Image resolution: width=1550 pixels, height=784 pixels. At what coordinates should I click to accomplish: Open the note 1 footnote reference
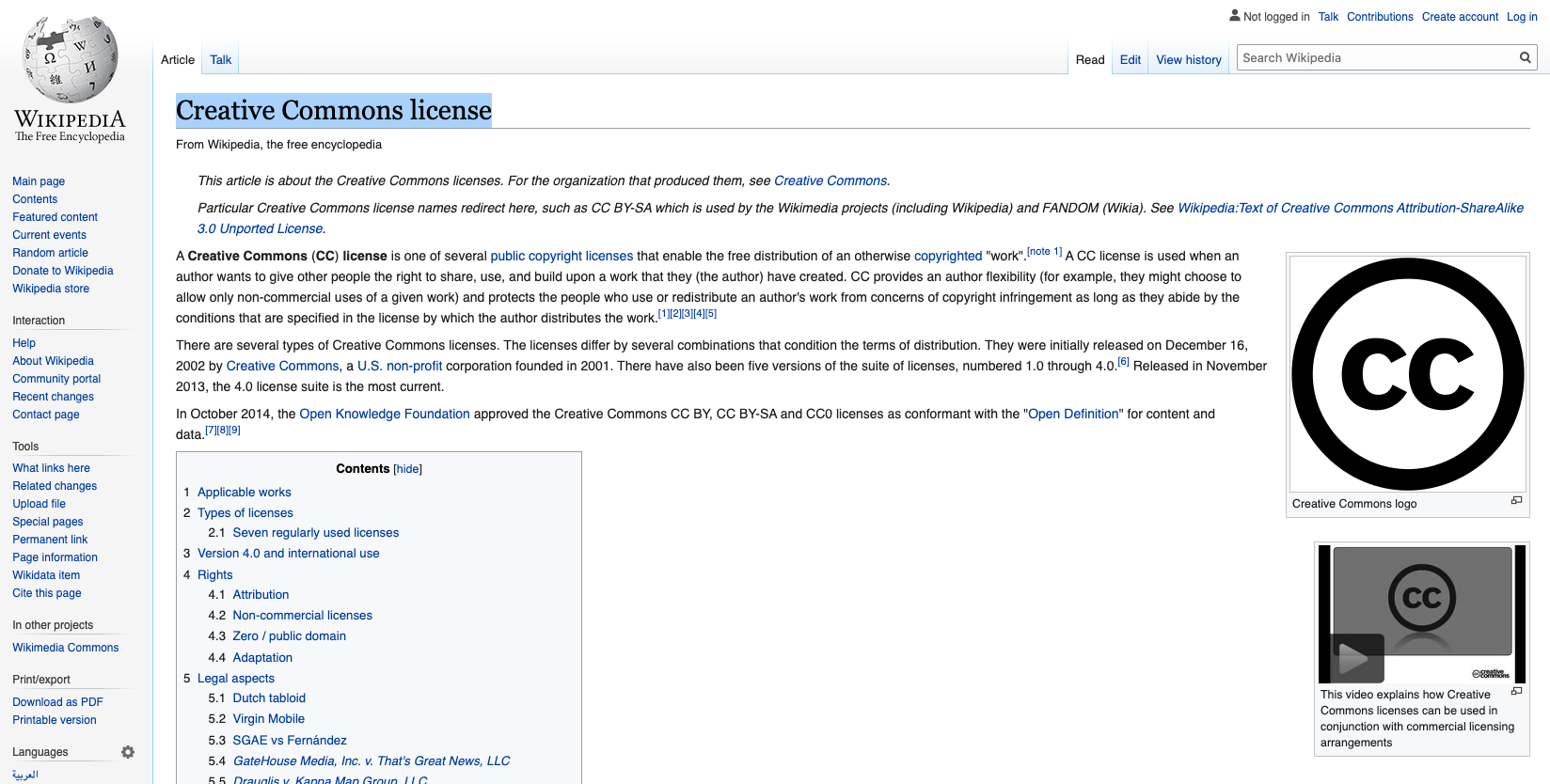tap(1044, 252)
